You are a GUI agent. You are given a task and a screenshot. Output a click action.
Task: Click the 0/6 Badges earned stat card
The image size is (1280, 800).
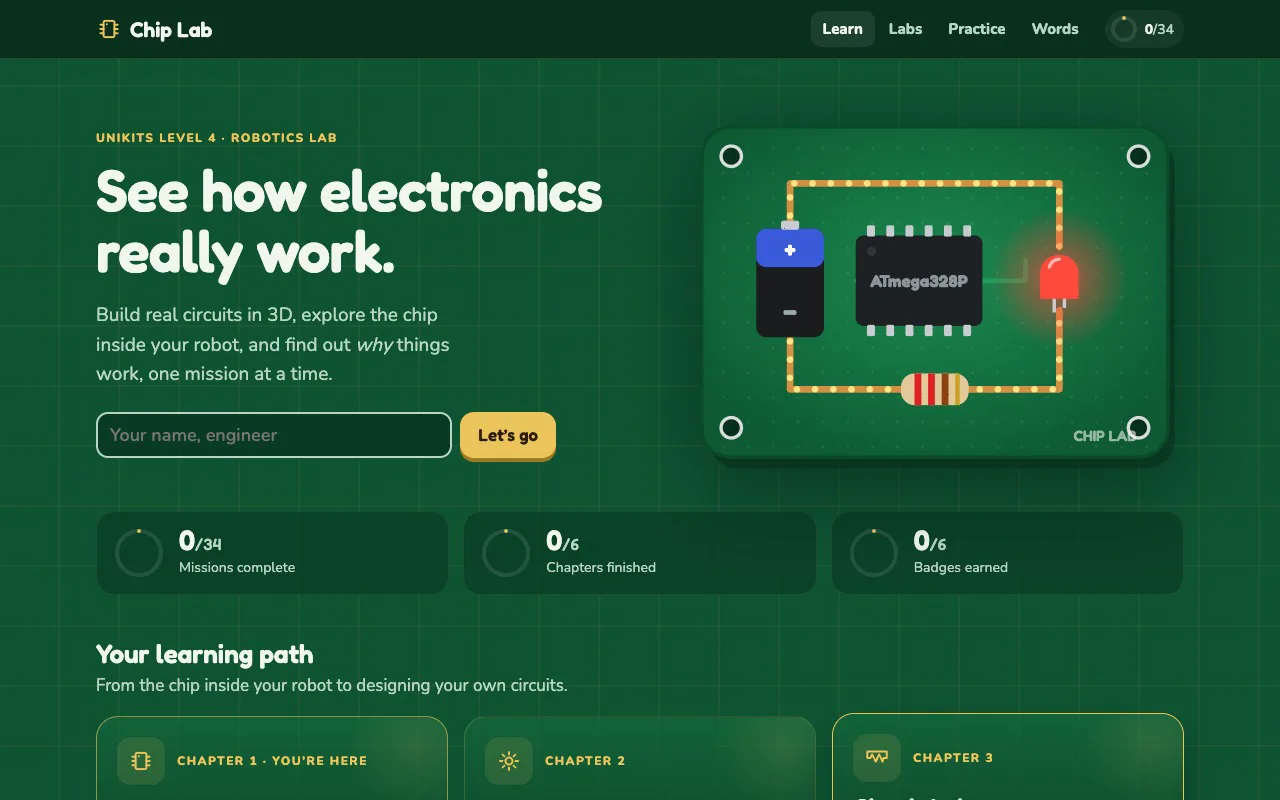1008,553
